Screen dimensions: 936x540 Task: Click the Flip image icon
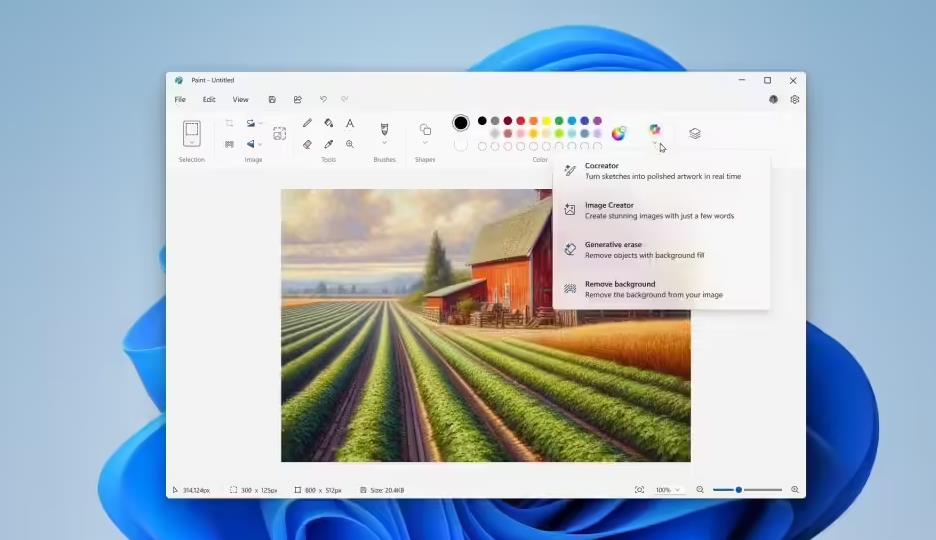[251, 144]
